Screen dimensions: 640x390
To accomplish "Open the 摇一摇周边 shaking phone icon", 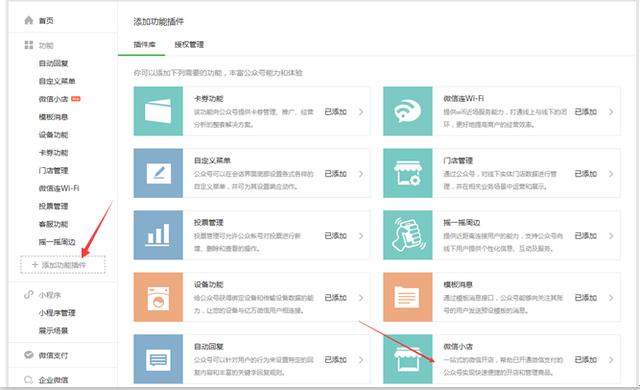I will 408,235.
